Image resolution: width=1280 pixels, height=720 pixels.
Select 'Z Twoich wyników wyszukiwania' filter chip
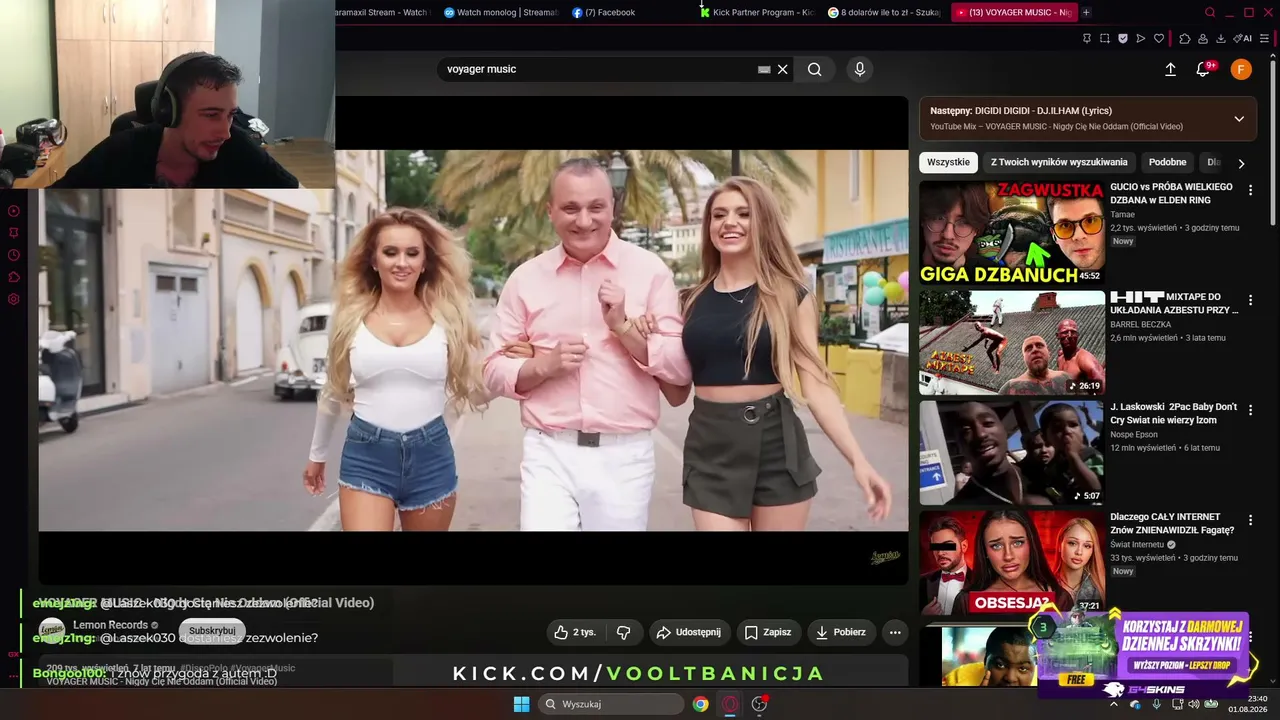click(1059, 162)
